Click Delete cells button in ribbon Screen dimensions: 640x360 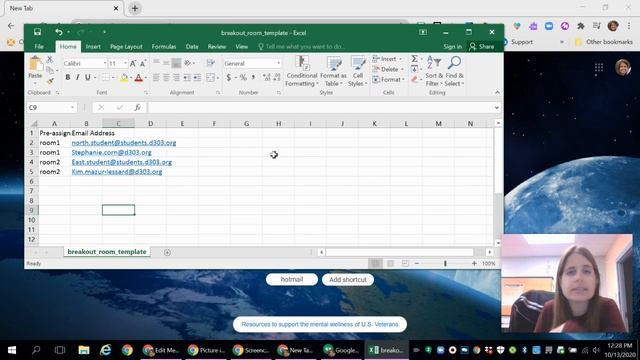[387, 69]
